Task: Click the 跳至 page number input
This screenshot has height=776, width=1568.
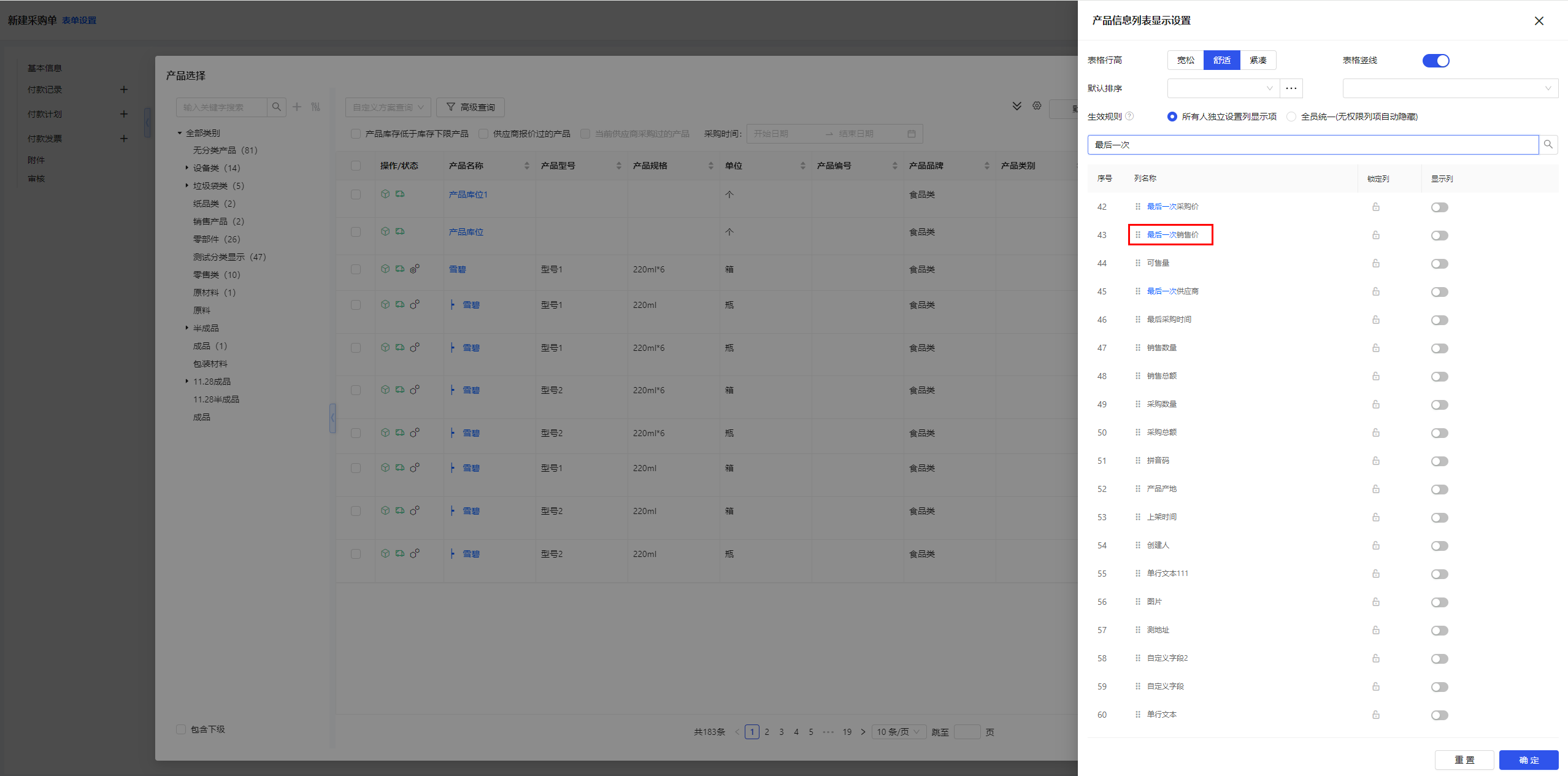Action: 967,732
